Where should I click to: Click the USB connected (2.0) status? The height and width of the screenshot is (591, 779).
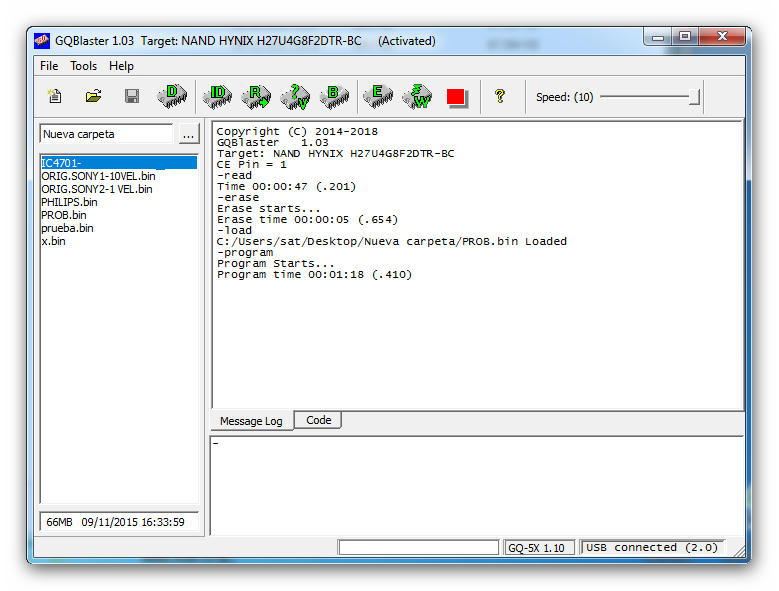pos(652,547)
